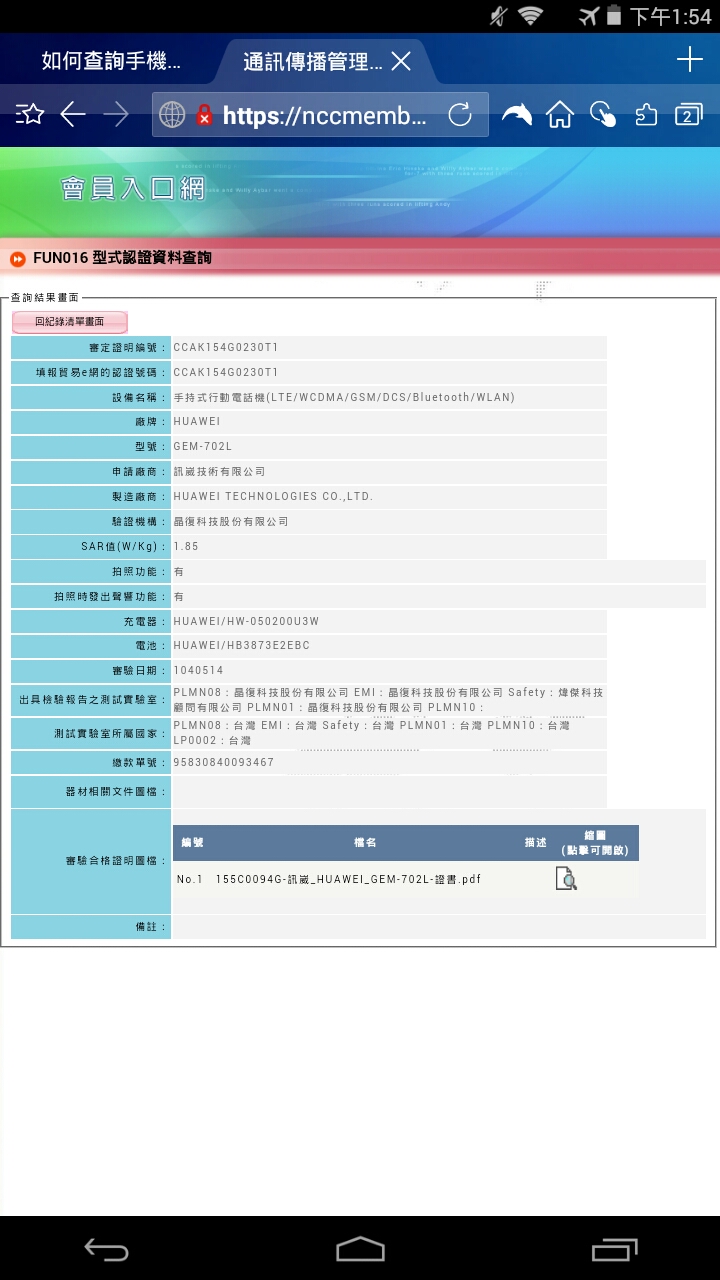Close the 通訊傳播管理 tab
Screen dimensions: 720x1280
pos(401,62)
